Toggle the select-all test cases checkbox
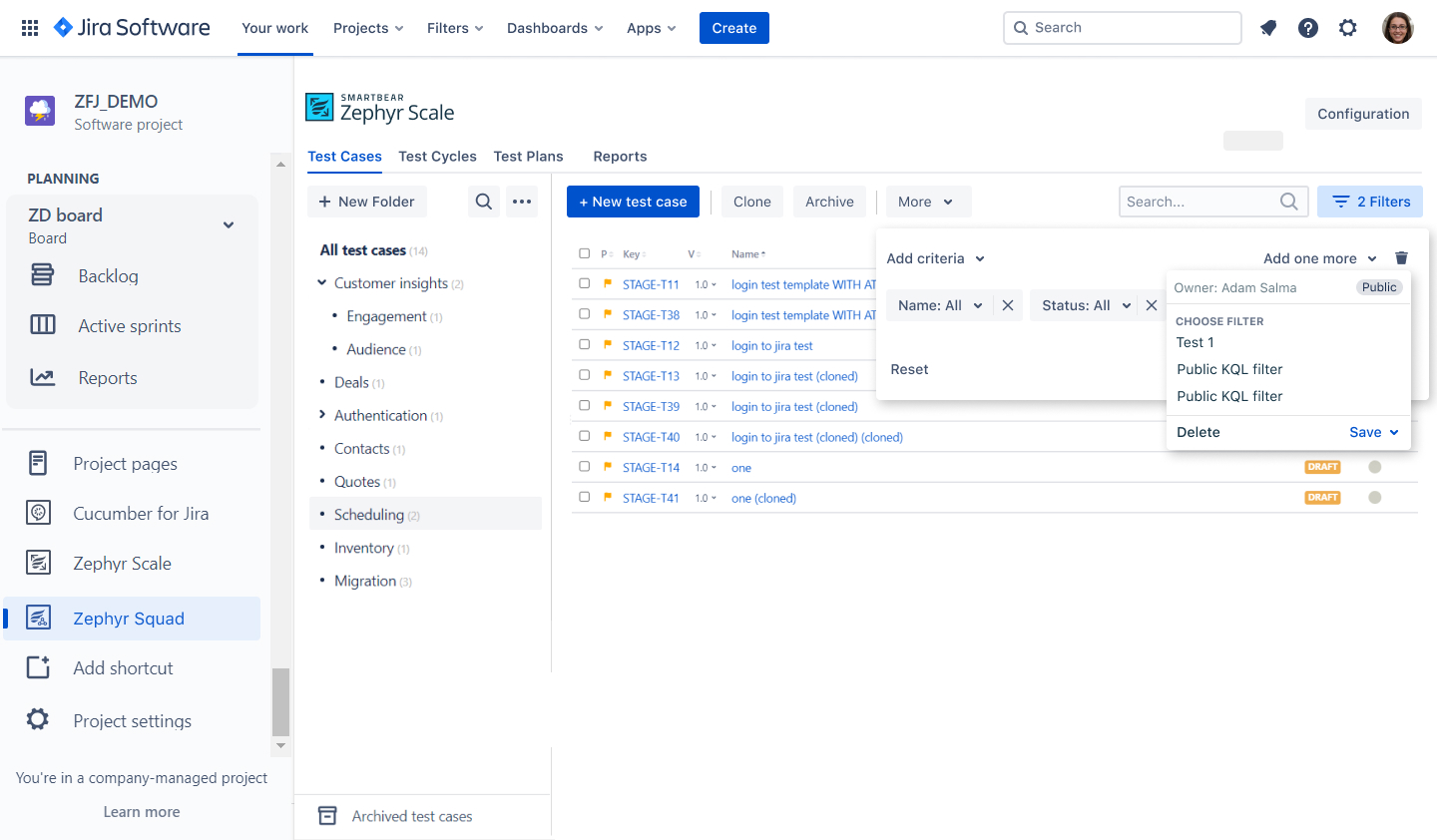The width and height of the screenshot is (1437, 840). coord(585,253)
